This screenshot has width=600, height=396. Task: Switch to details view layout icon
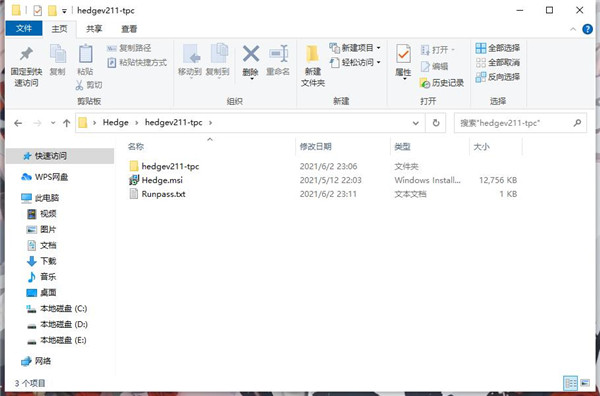pyautogui.click(x=571, y=383)
